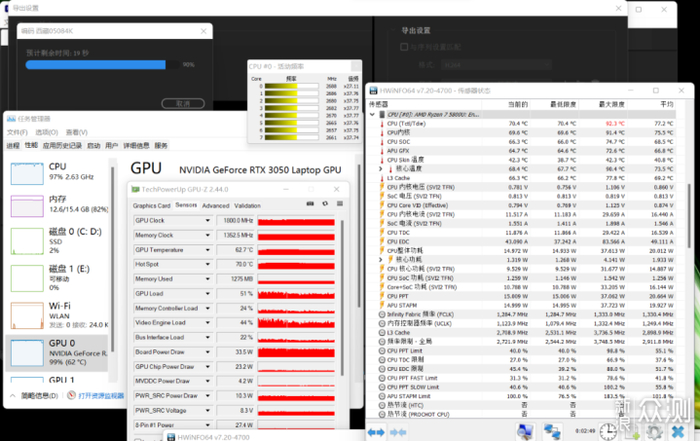The image size is (700, 441).
Task: Click thermometer icon of CPU (Tctl/Tdie) row
Action: pos(382,124)
